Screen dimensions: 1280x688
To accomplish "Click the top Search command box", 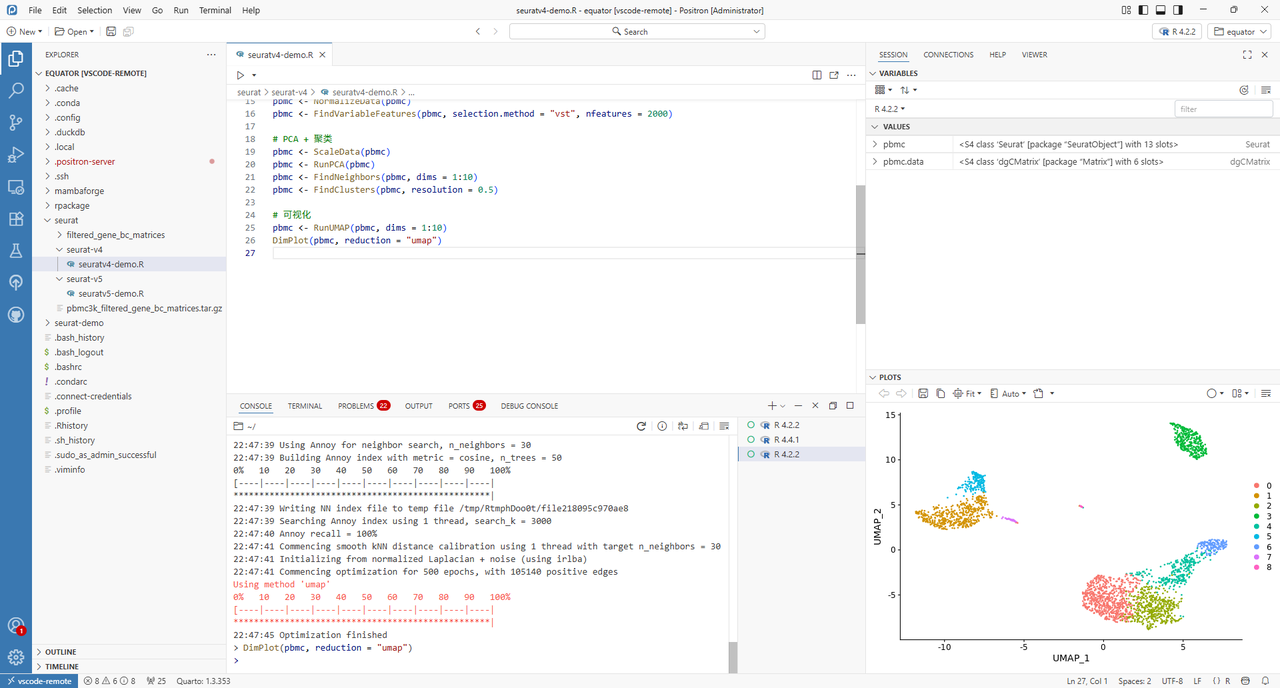I will pyautogui.click(x=637, y=32).
